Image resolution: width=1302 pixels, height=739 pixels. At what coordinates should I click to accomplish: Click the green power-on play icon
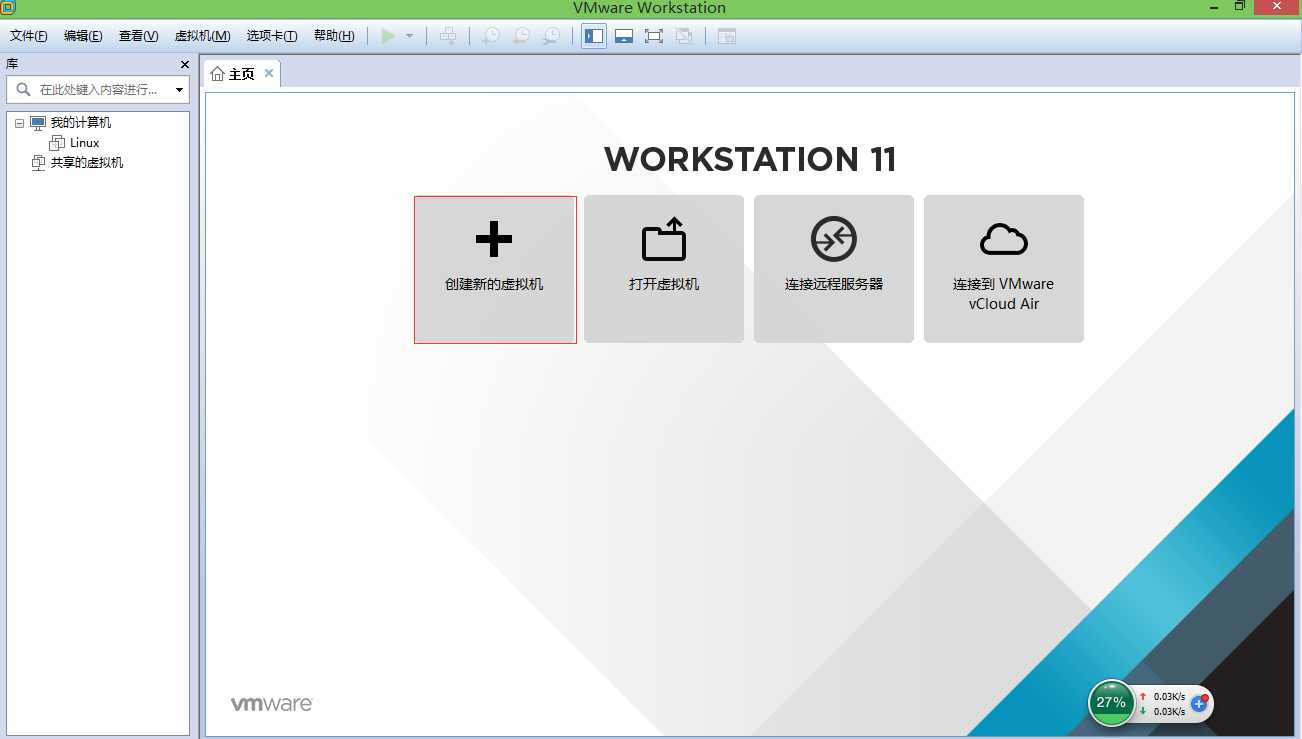pyautogui.click(x=388, y=36)
